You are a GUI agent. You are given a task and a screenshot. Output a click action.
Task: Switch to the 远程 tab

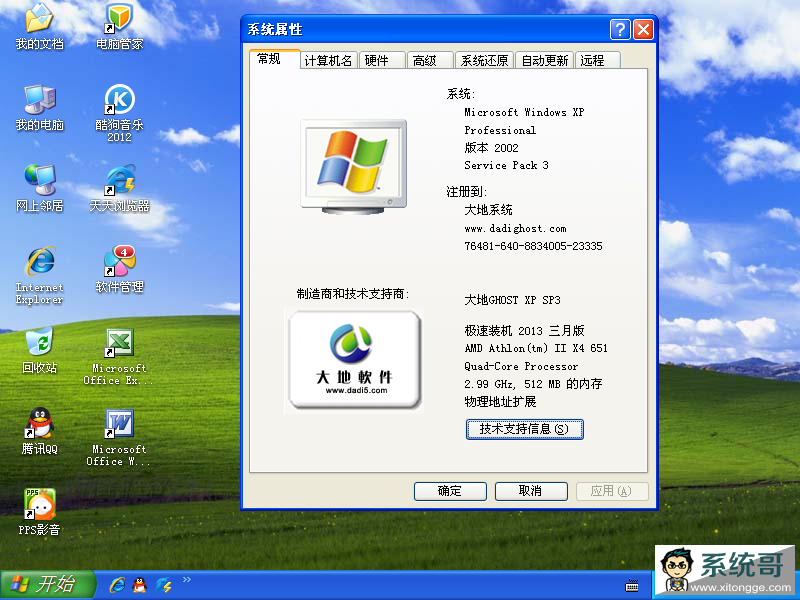597,61
